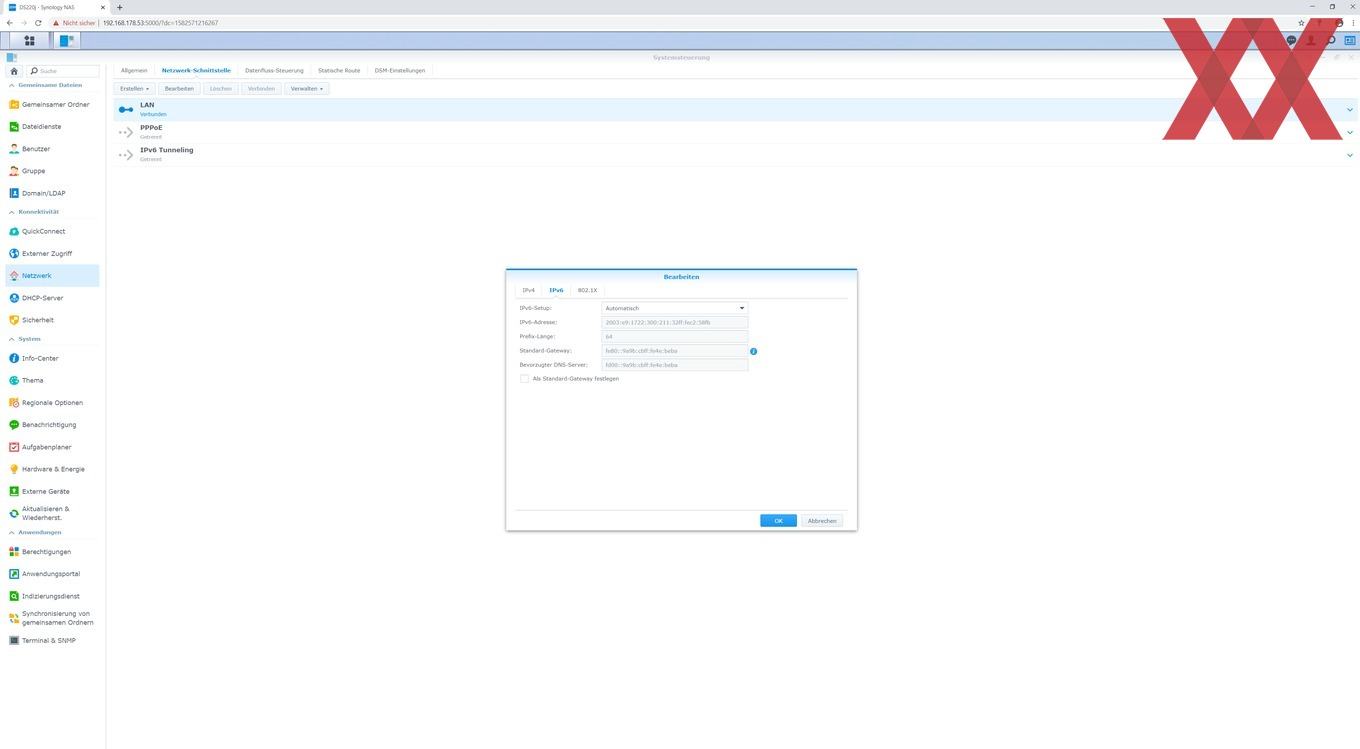Go back in the browser
Viewport: 1360px width, 749px height.
[x=10, y=22]
